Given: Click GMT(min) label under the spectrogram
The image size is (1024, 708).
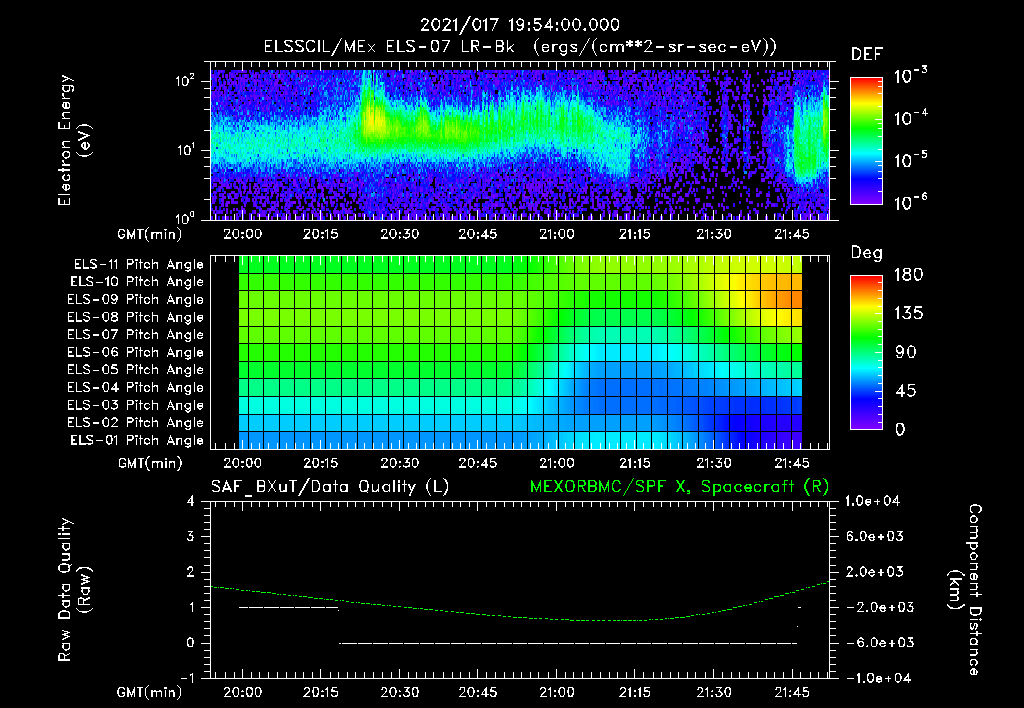Looking at the screenshot, I should click(150, 234).
